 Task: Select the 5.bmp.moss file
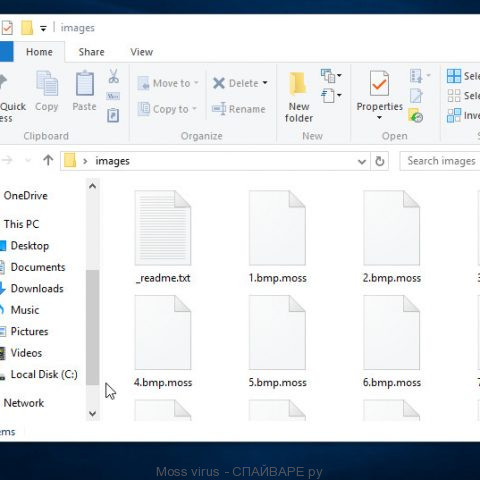277,342
